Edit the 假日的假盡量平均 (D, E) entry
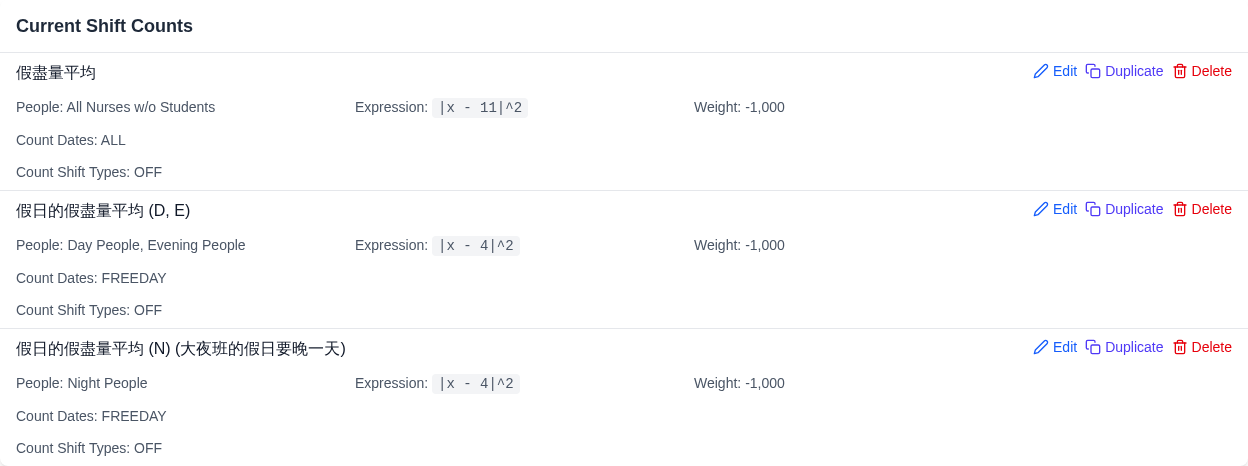 click(x=1055, y=209)
